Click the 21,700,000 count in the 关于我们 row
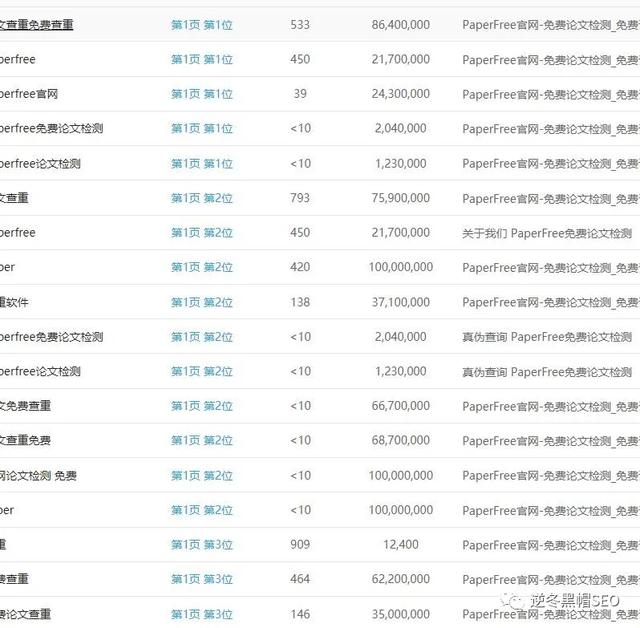Viewport: 640px width, 628px height. (400, 233)
